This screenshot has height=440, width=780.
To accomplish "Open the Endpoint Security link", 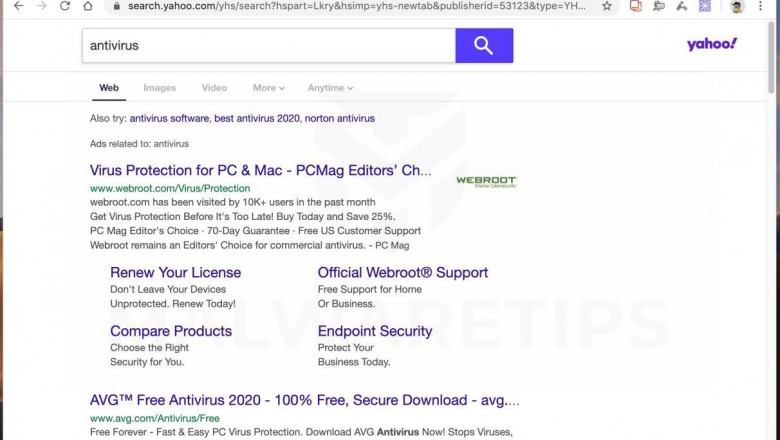I will 375,331.
